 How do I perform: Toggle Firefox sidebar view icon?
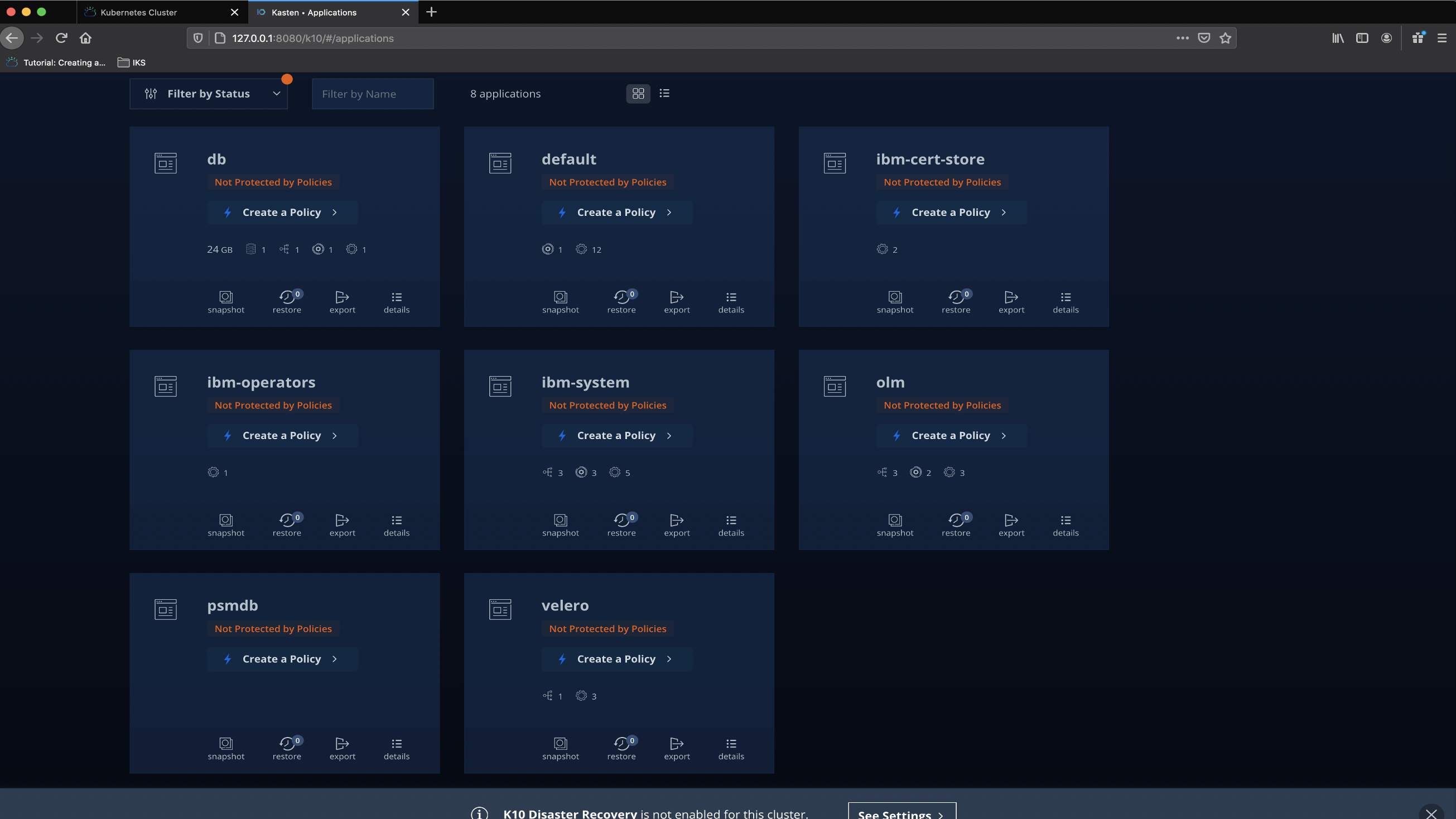click(x=1362, y=38)
